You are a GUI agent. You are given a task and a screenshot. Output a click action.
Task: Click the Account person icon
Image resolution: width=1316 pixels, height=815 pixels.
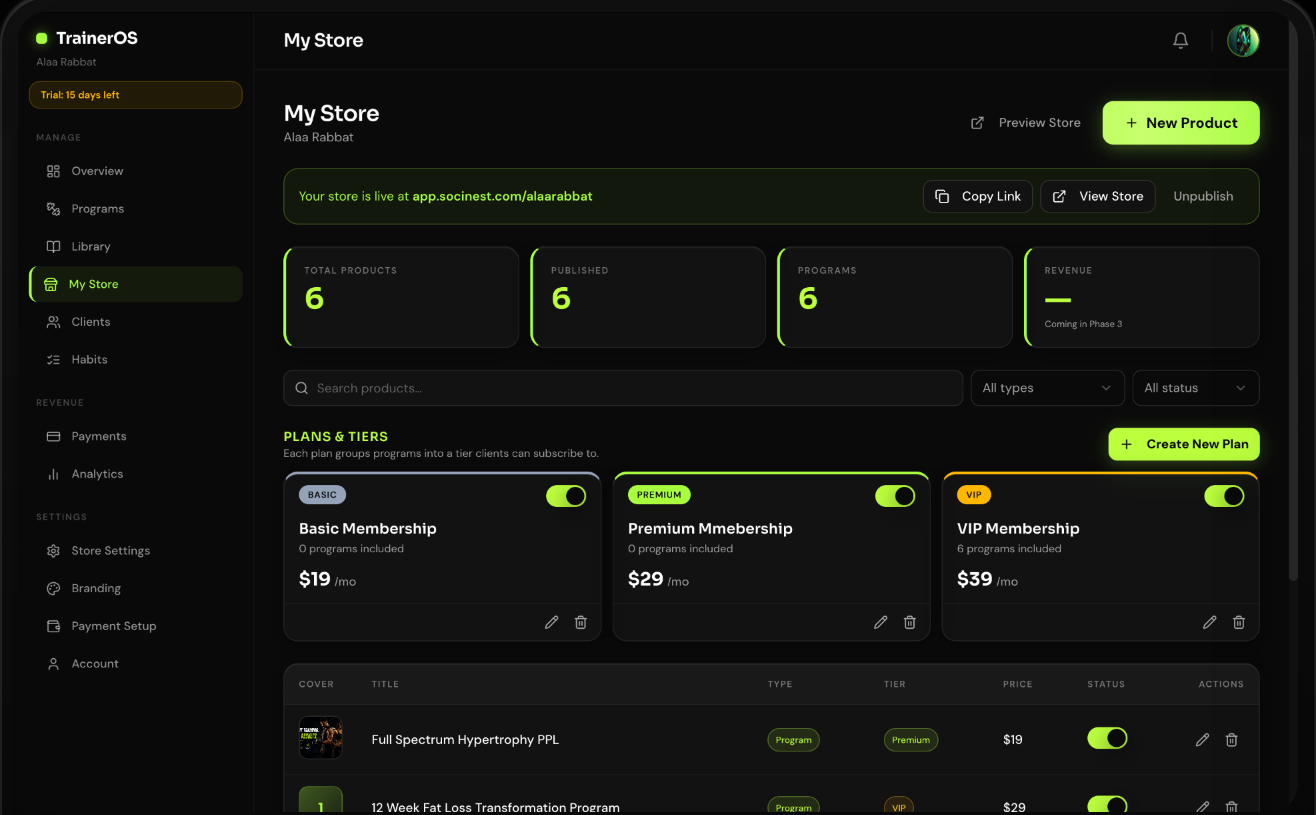[x=53, y=663]
